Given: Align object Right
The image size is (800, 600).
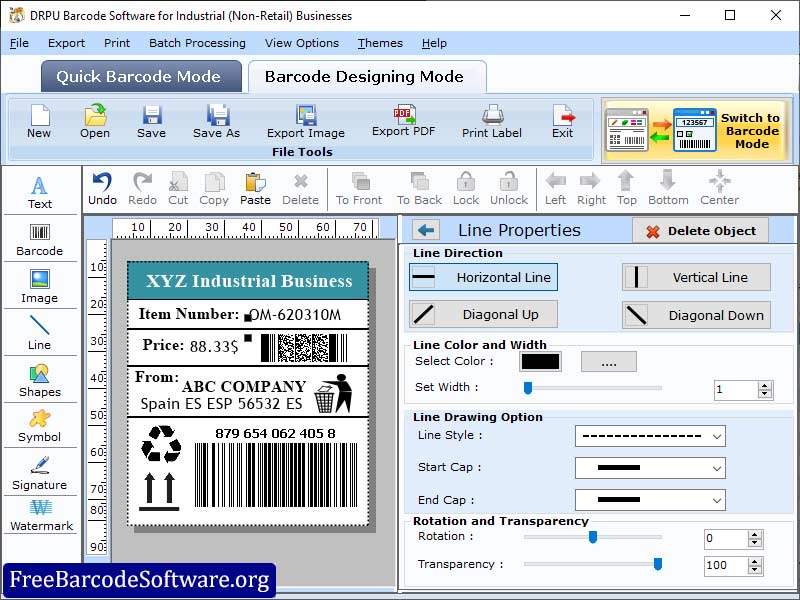Looking at the screenshot, I should (591, 189).
